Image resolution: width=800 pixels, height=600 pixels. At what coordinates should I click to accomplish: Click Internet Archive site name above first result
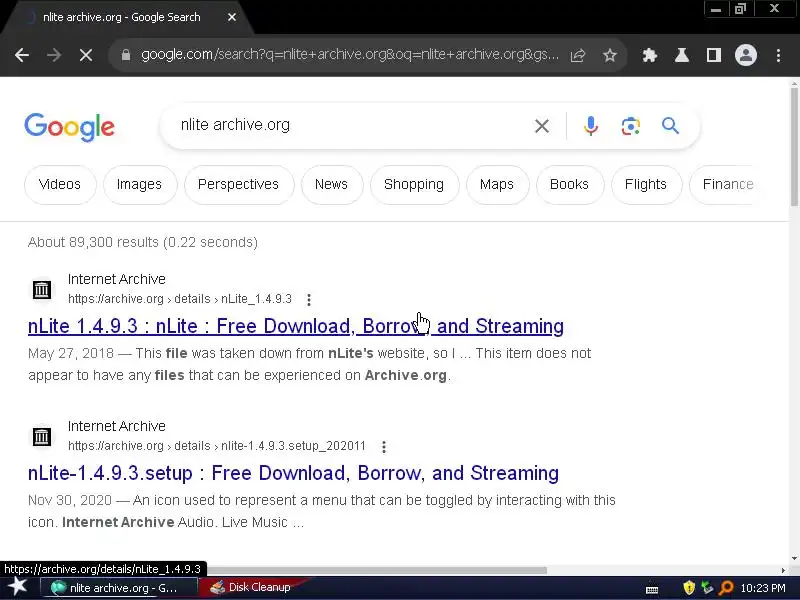click(117, 279)
